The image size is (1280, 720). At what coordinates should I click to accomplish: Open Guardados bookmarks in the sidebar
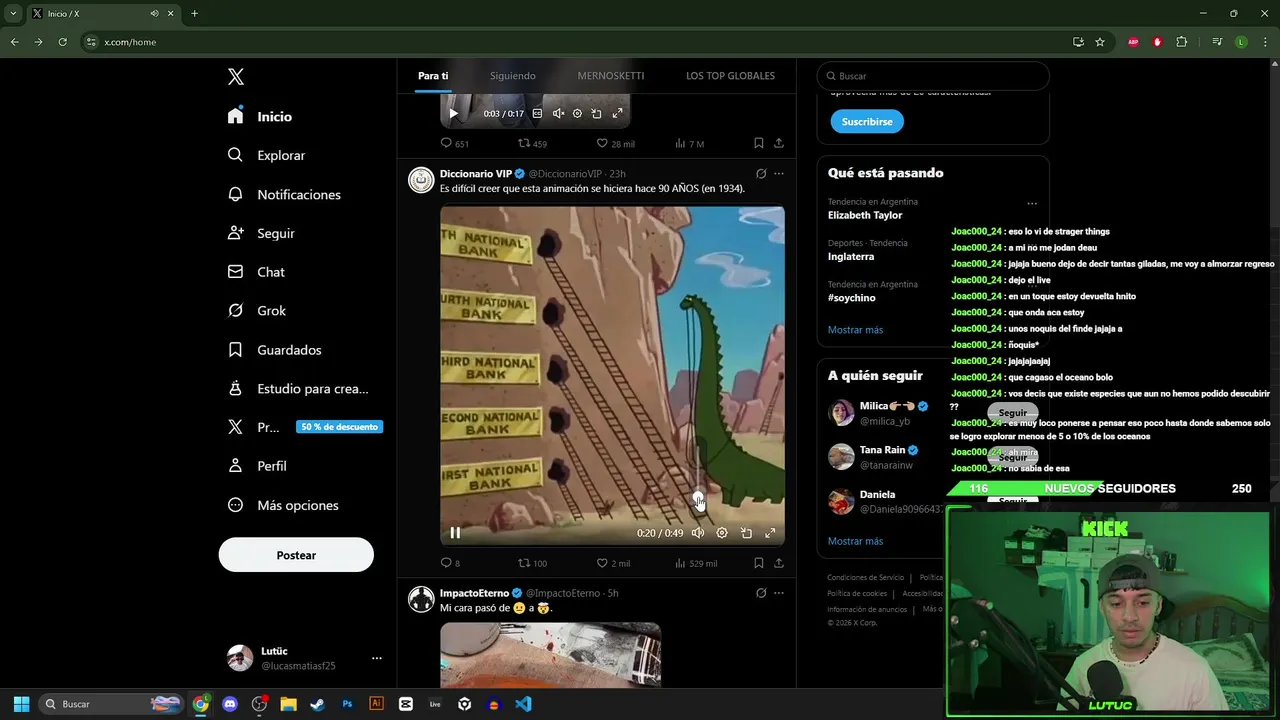point(274,350)
